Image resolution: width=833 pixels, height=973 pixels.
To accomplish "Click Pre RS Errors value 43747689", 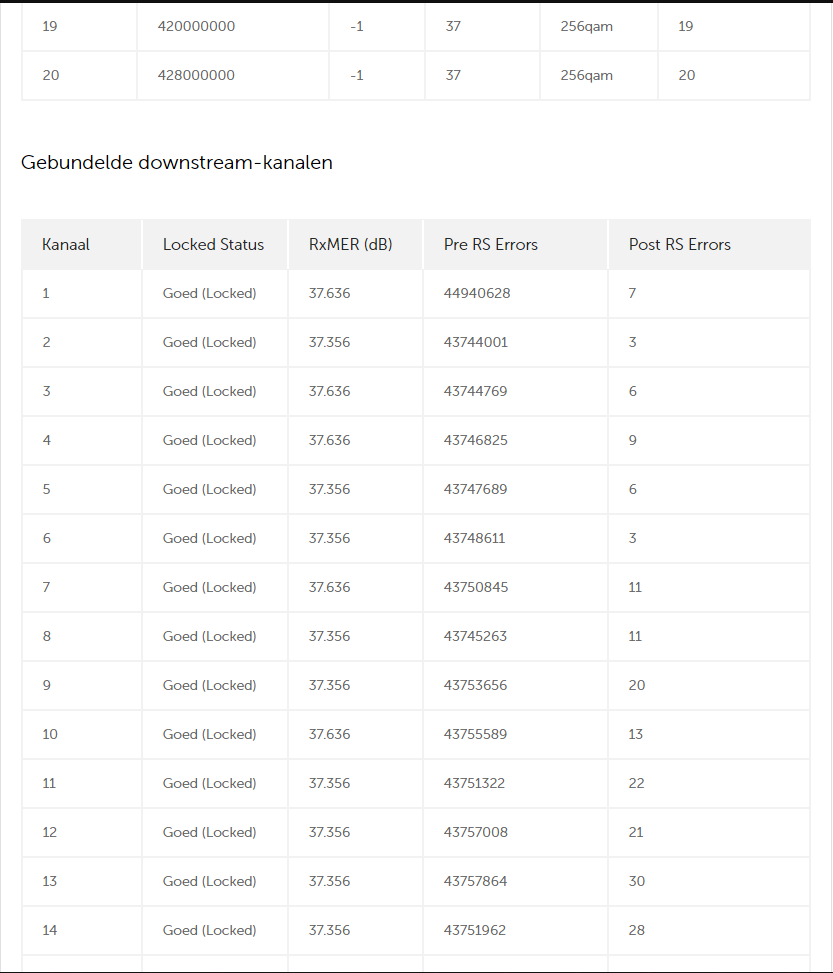I will [475, 489].
